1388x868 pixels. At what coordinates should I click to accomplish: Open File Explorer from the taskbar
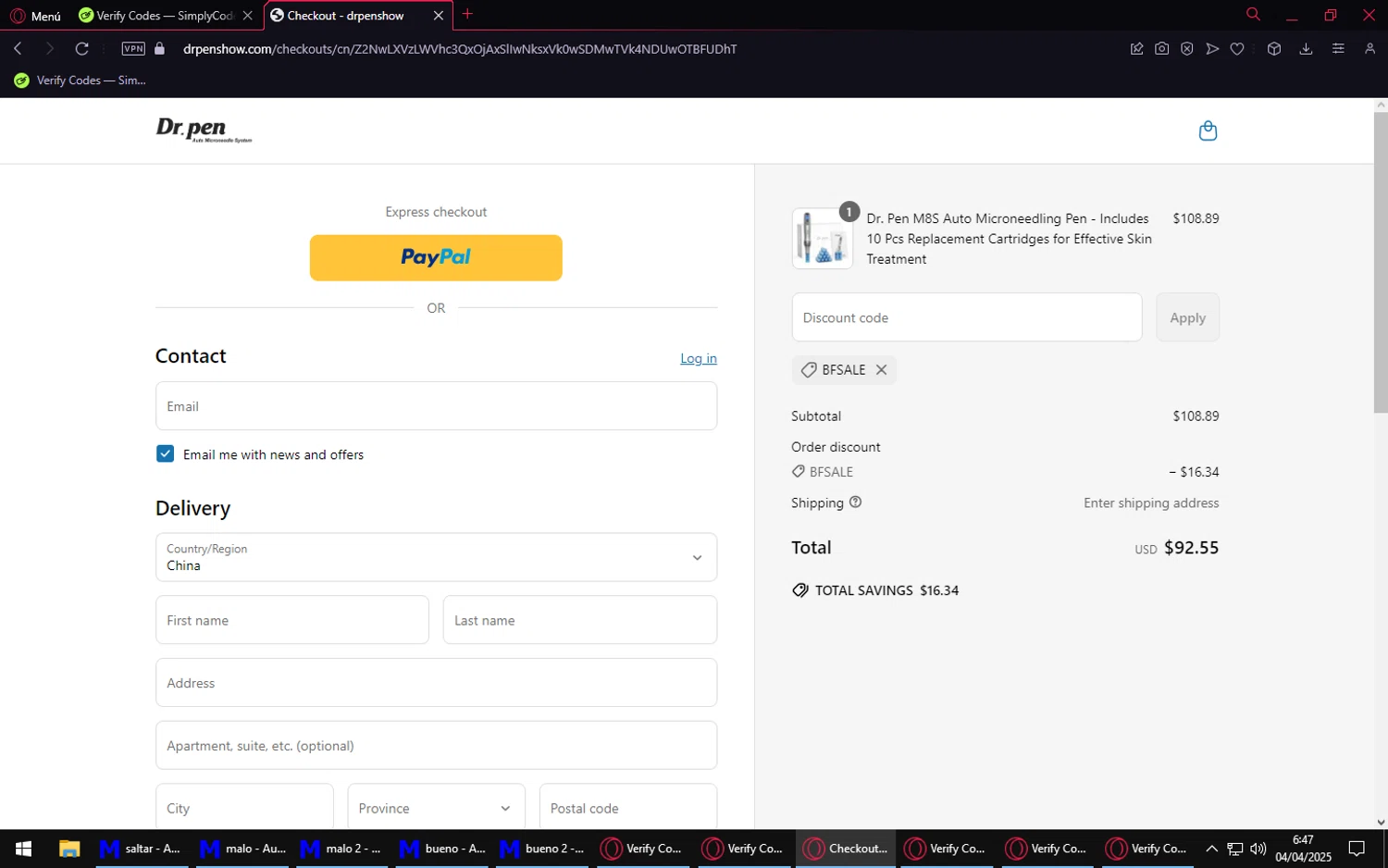[69, 849]
